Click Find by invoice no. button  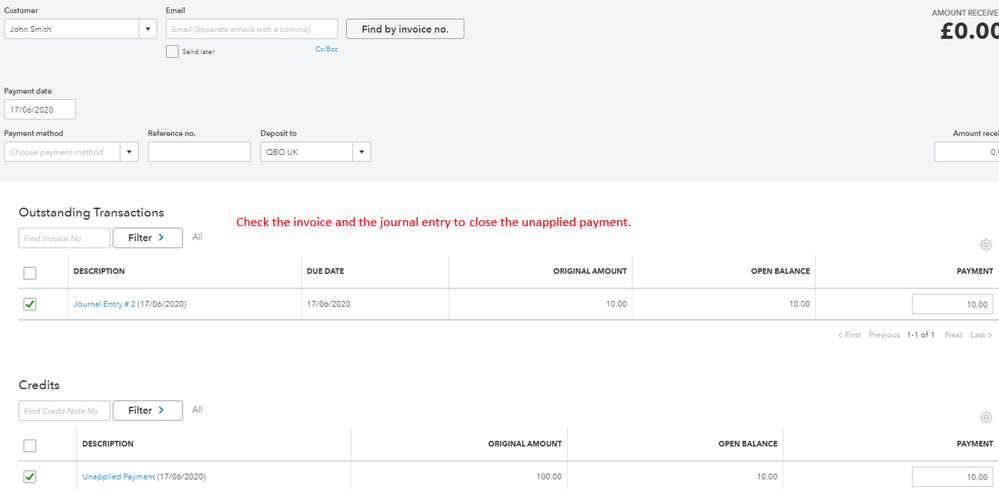pos(404,29)
